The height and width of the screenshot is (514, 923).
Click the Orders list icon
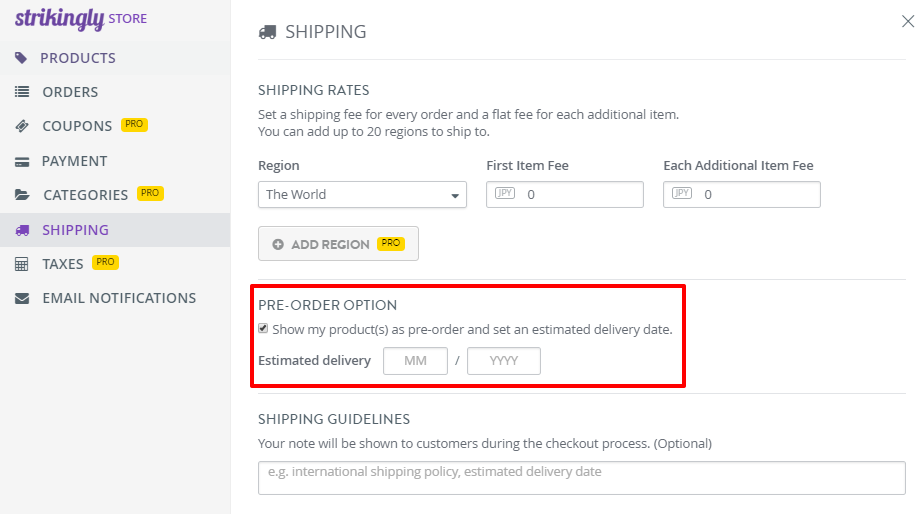tap(22, 92)
